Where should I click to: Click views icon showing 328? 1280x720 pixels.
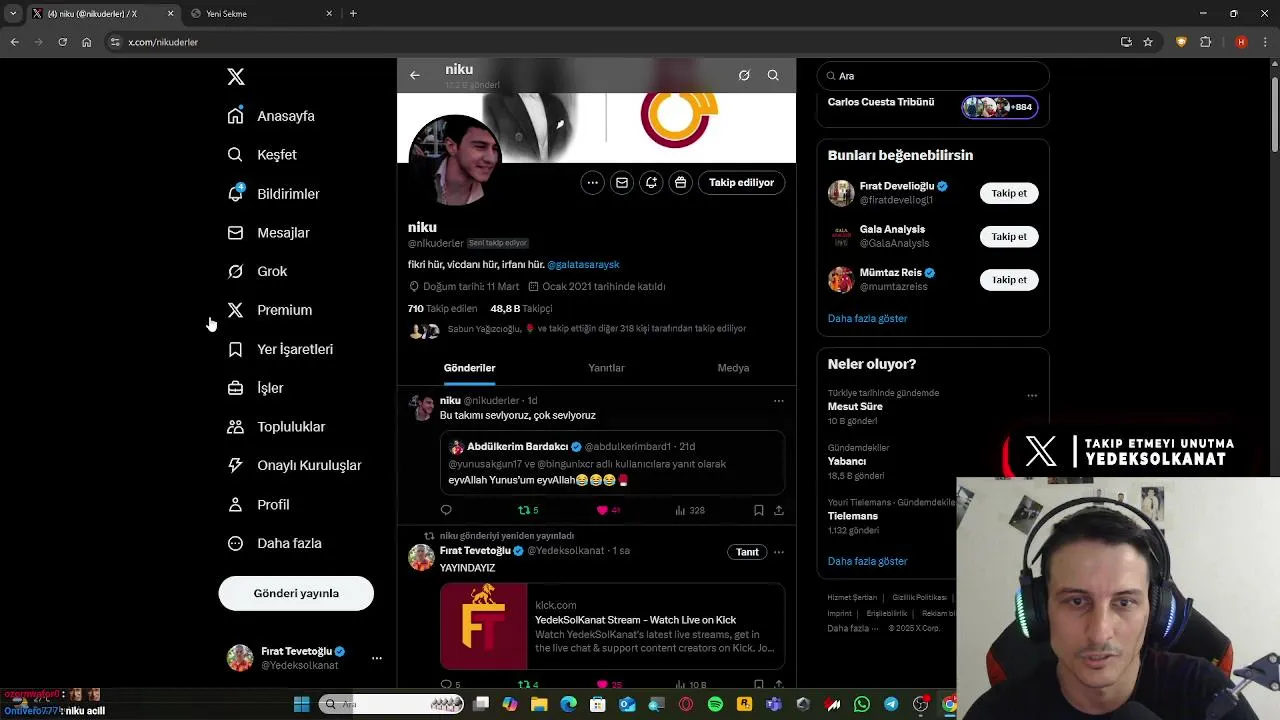pyautogui.click(x=690, y=510)
